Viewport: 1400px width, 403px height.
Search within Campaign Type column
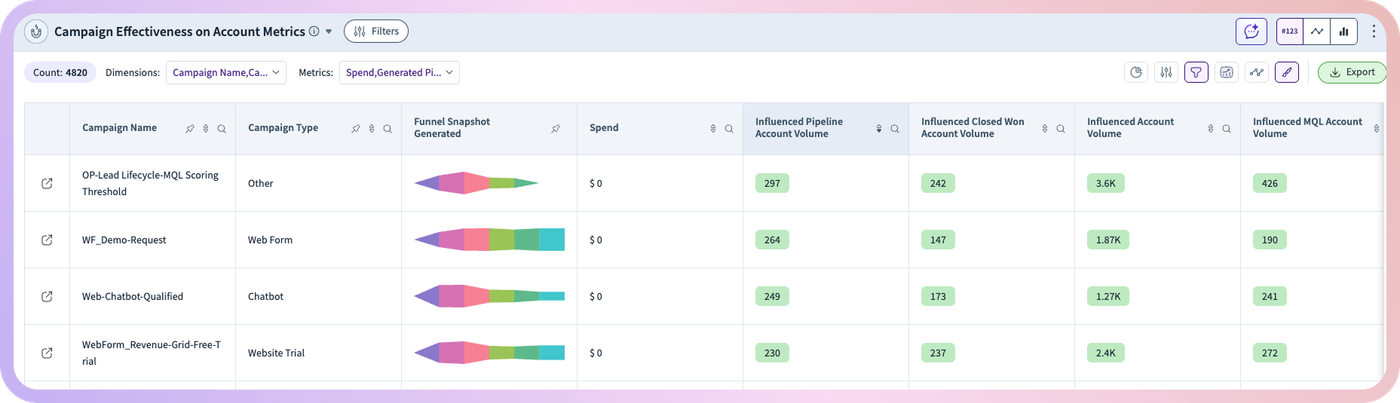(387, 129)
